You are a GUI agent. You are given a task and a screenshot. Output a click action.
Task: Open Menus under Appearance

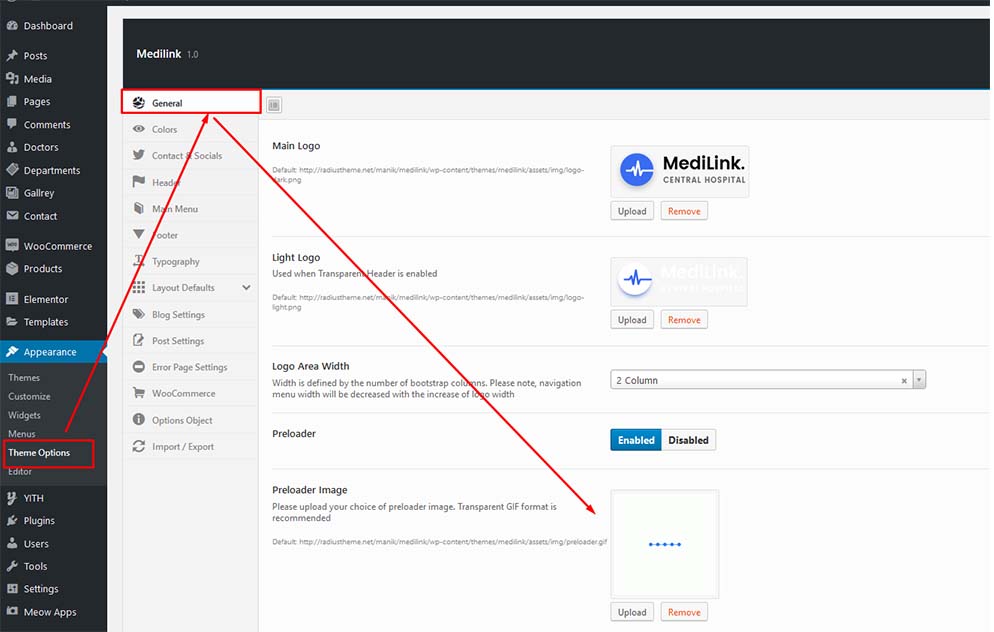point(22,434)
